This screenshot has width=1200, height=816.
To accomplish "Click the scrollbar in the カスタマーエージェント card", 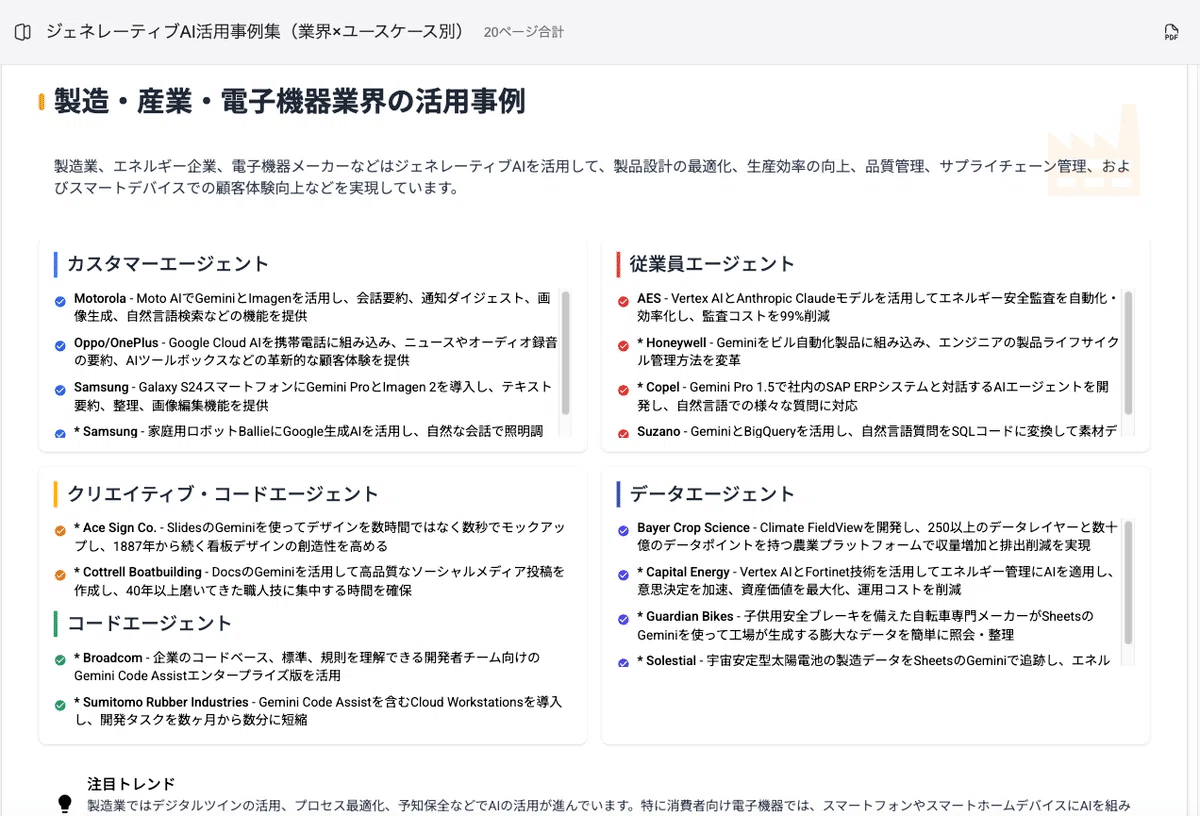I will pyautogui.click(x=566, y=352).
